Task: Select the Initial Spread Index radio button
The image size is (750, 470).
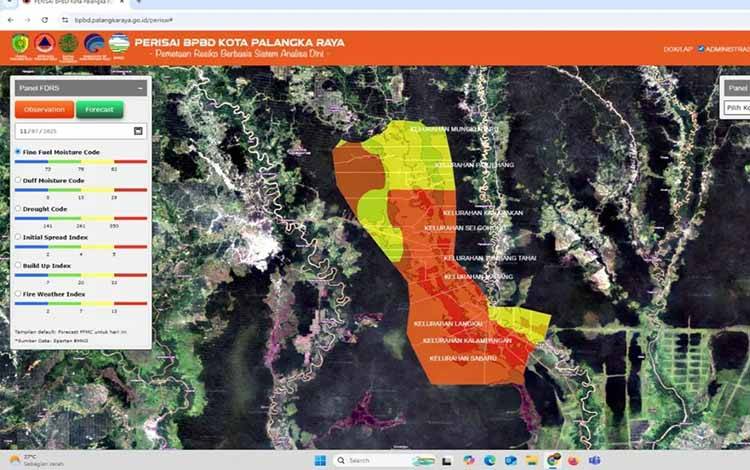Action: point(18,237)
